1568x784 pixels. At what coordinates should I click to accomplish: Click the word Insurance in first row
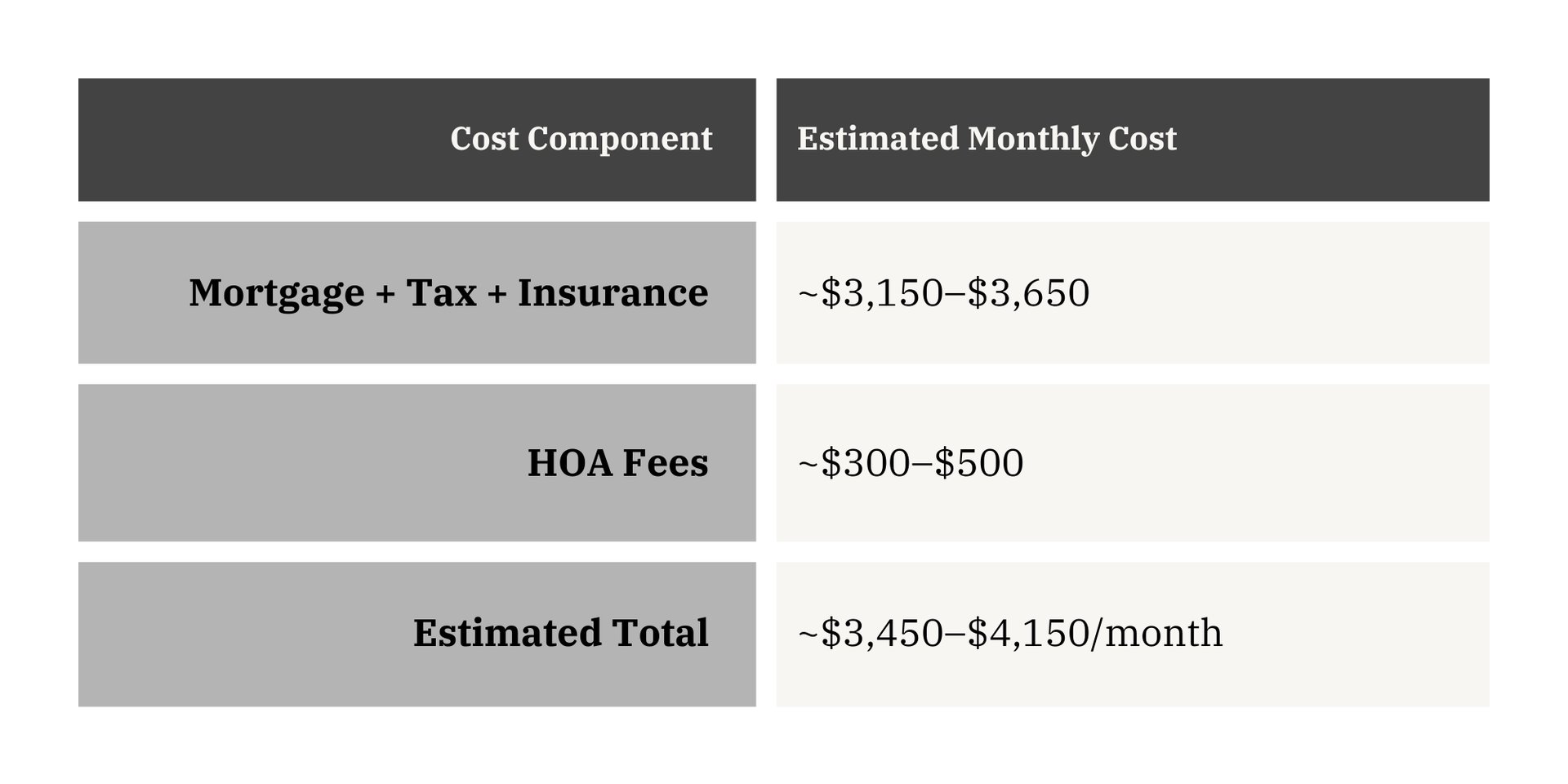[612, 293]
